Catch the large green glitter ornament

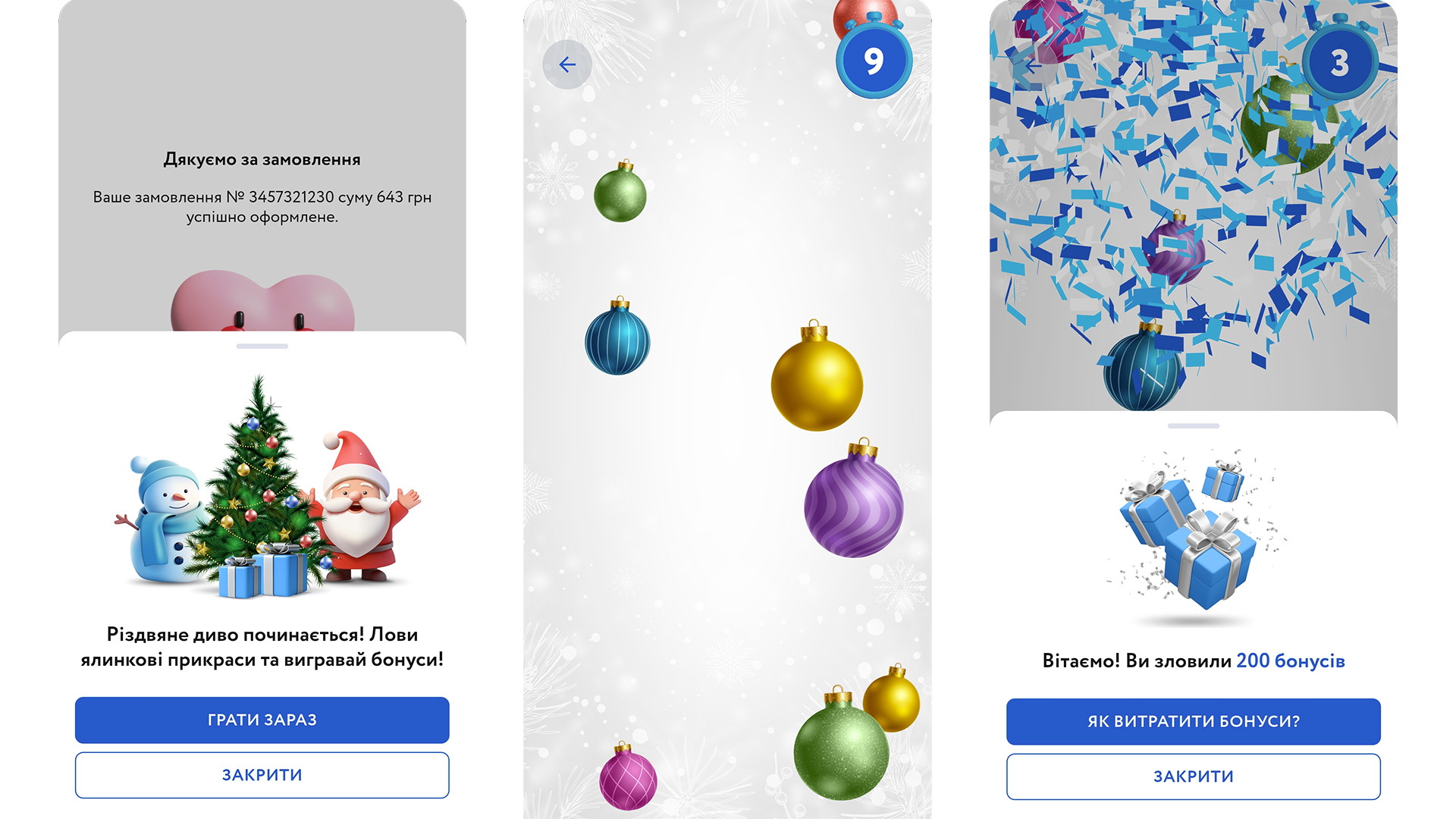[840, 744]
